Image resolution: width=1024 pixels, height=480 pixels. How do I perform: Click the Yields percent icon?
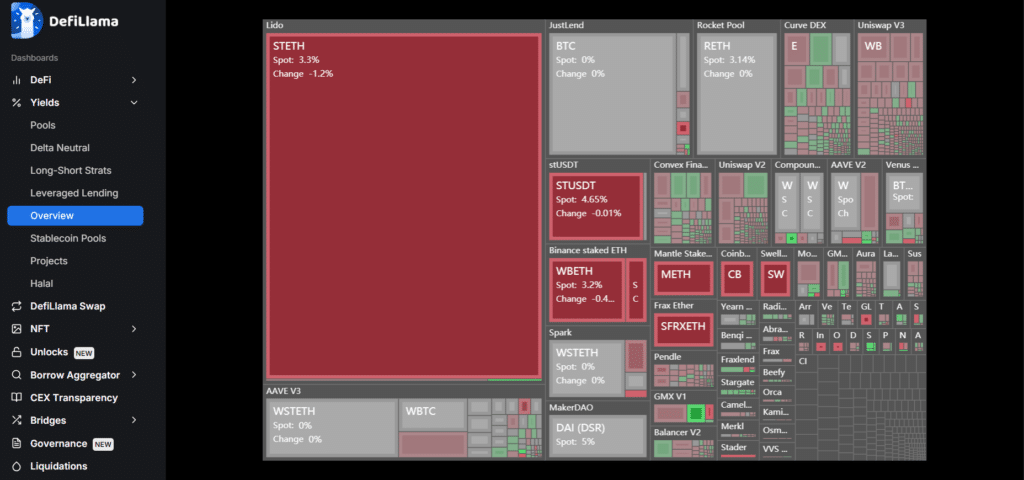pyautogui.click(x=16, y=102)
